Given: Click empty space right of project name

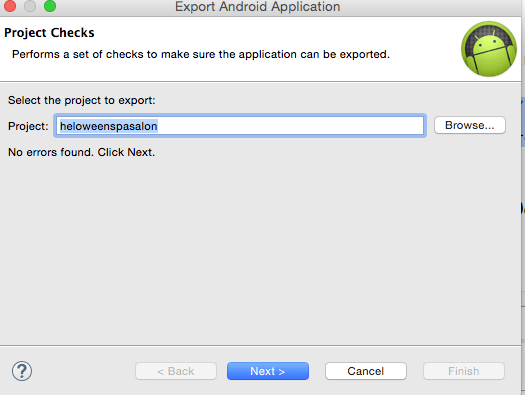Looking at the screenshot, I should [290, 126].
